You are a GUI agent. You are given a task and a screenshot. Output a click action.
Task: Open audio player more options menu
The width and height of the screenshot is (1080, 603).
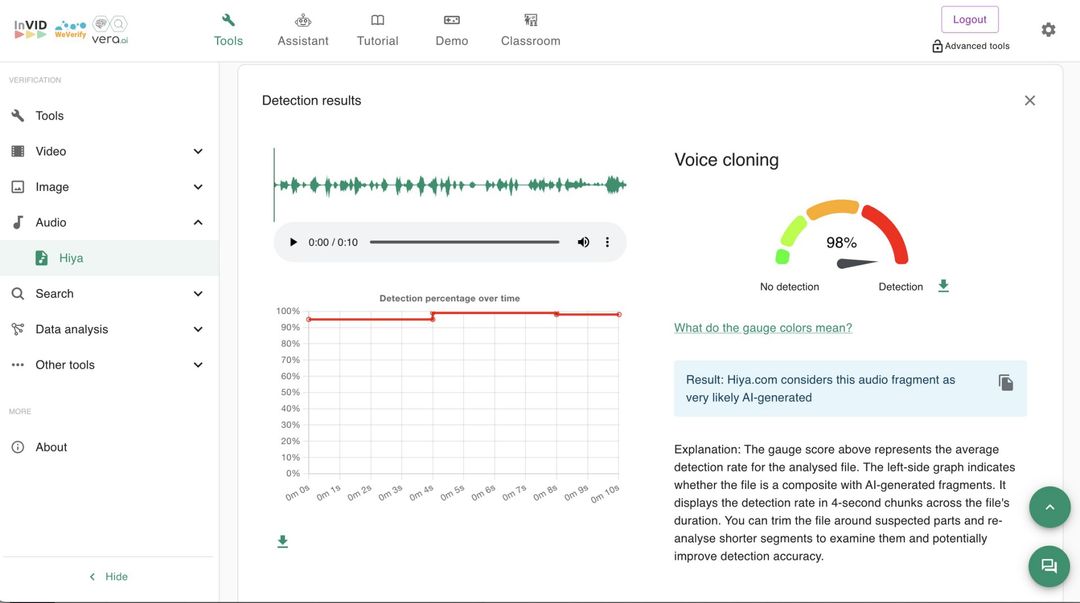[607, 242]
